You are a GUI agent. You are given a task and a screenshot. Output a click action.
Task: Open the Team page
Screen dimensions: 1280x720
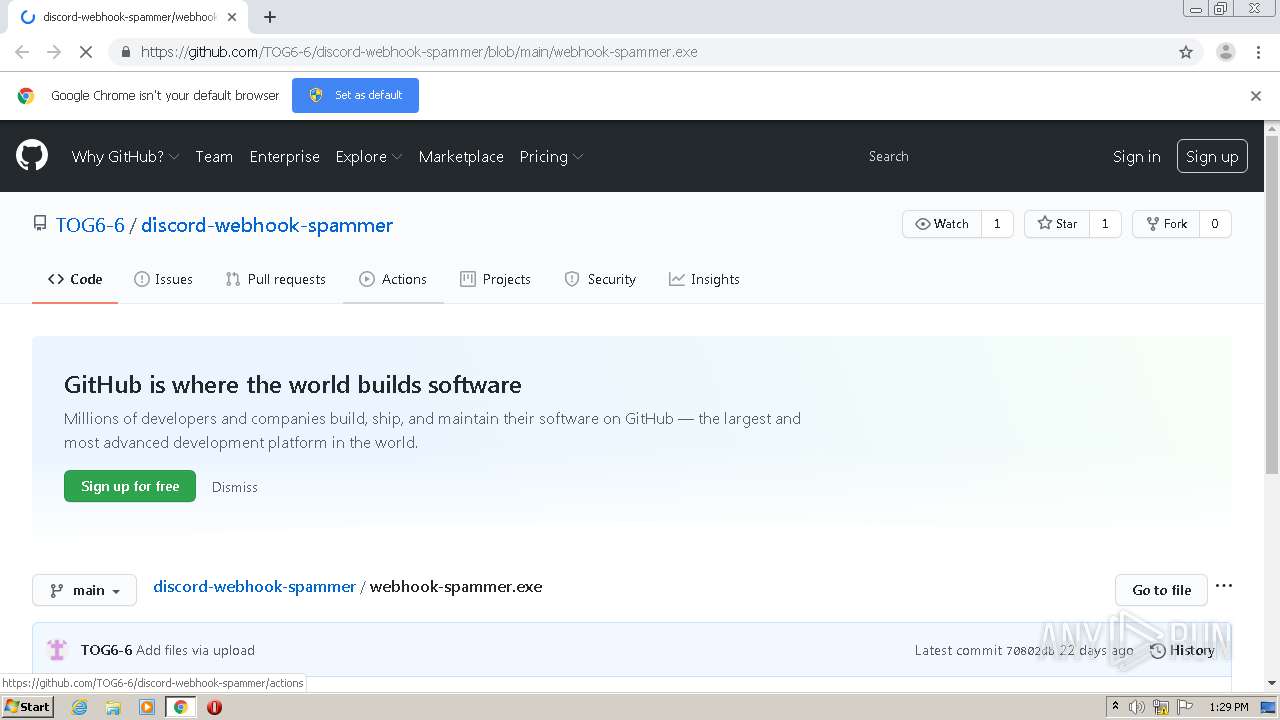[214, 156]
